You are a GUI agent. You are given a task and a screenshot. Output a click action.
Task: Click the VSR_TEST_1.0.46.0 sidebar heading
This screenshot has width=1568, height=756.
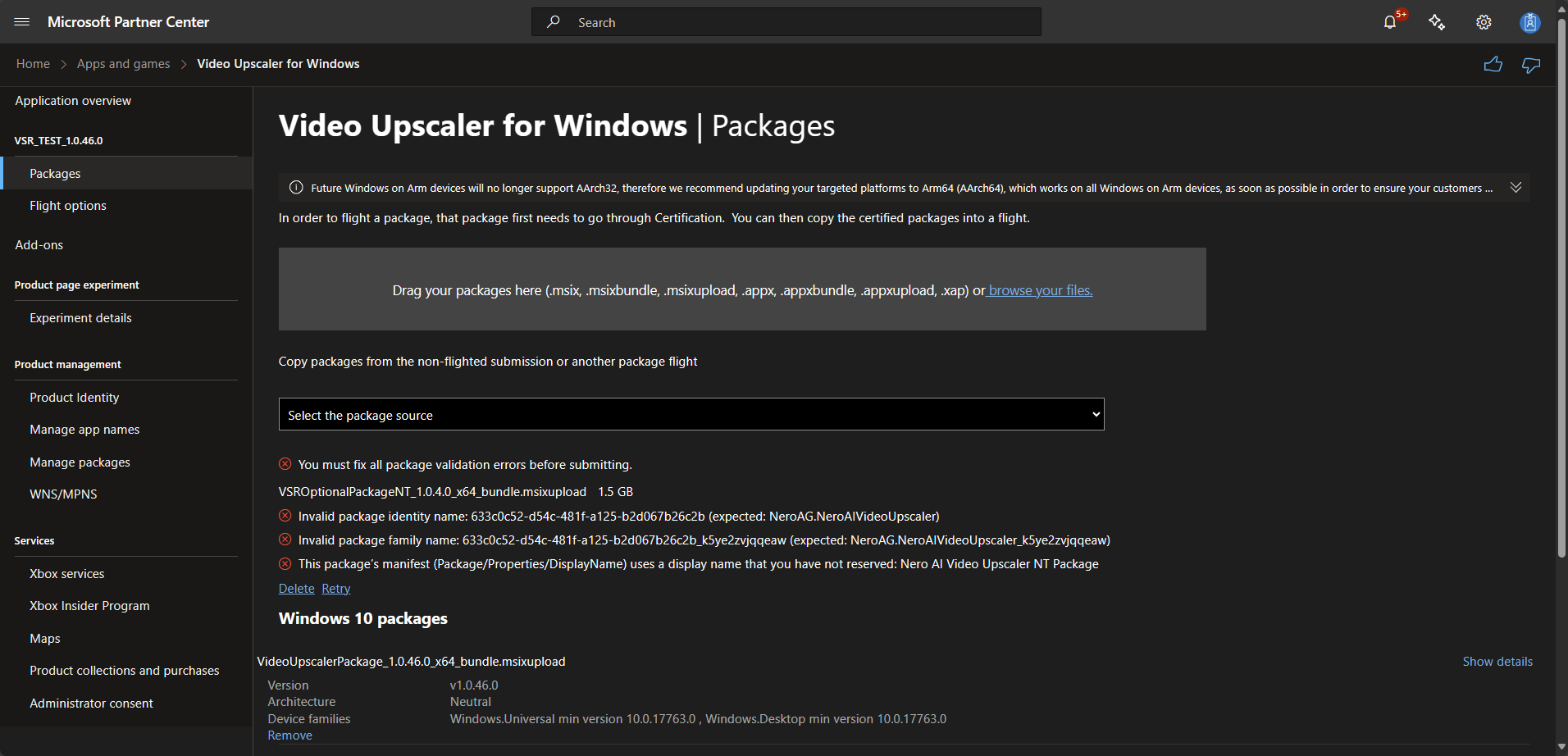[58, 141]
